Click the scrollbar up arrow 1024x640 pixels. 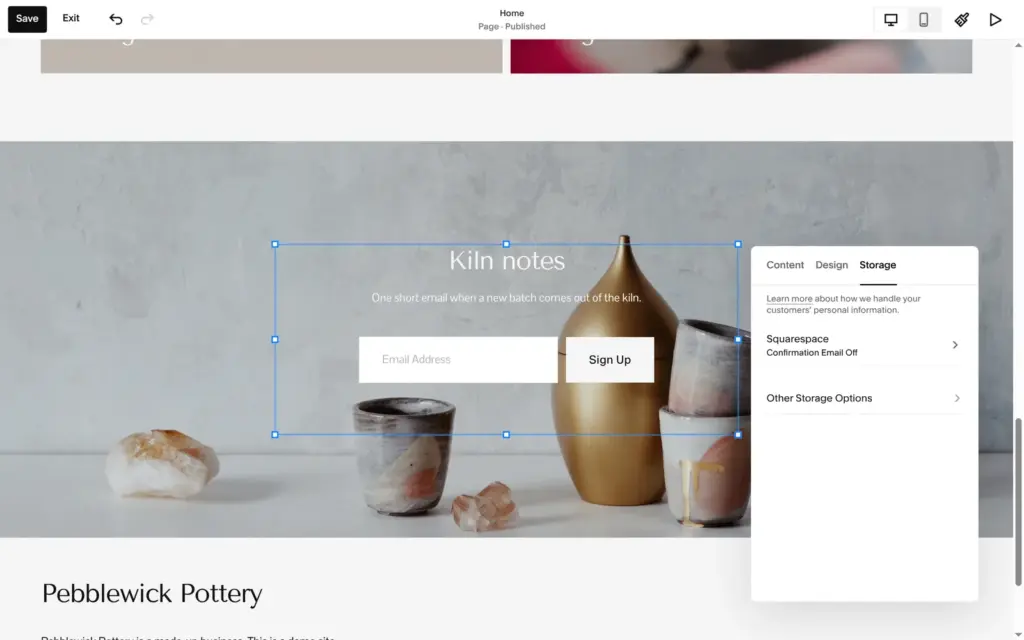tap(1018, 45)
